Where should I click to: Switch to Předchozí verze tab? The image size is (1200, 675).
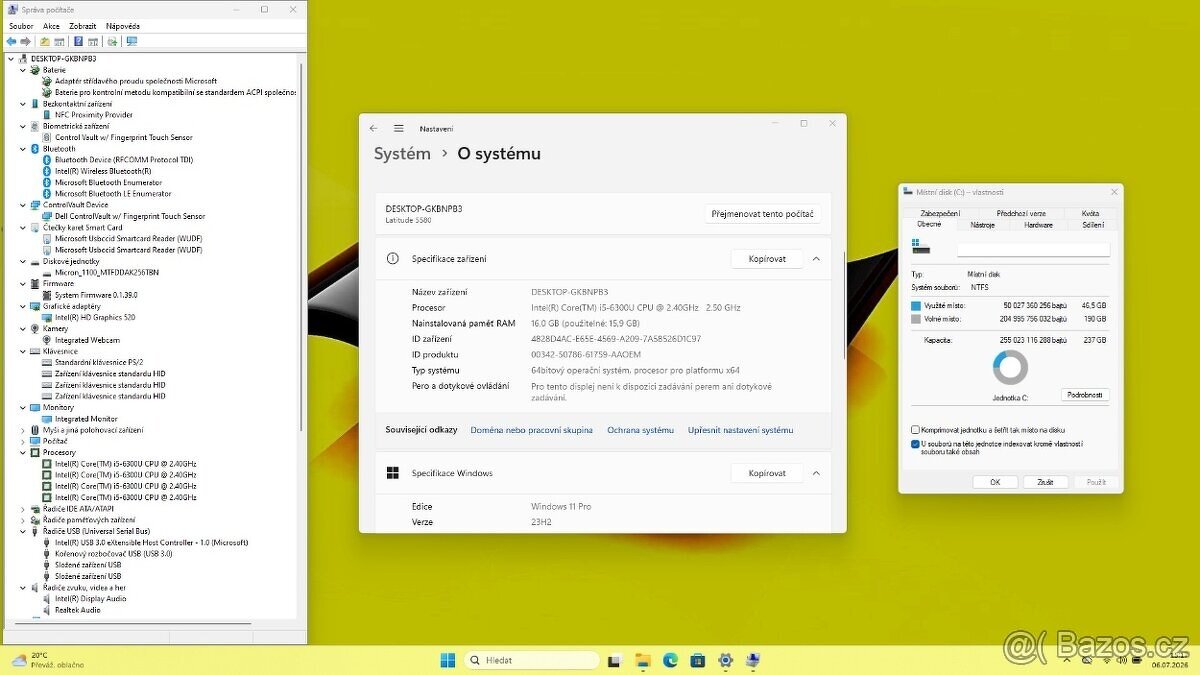1021,213
